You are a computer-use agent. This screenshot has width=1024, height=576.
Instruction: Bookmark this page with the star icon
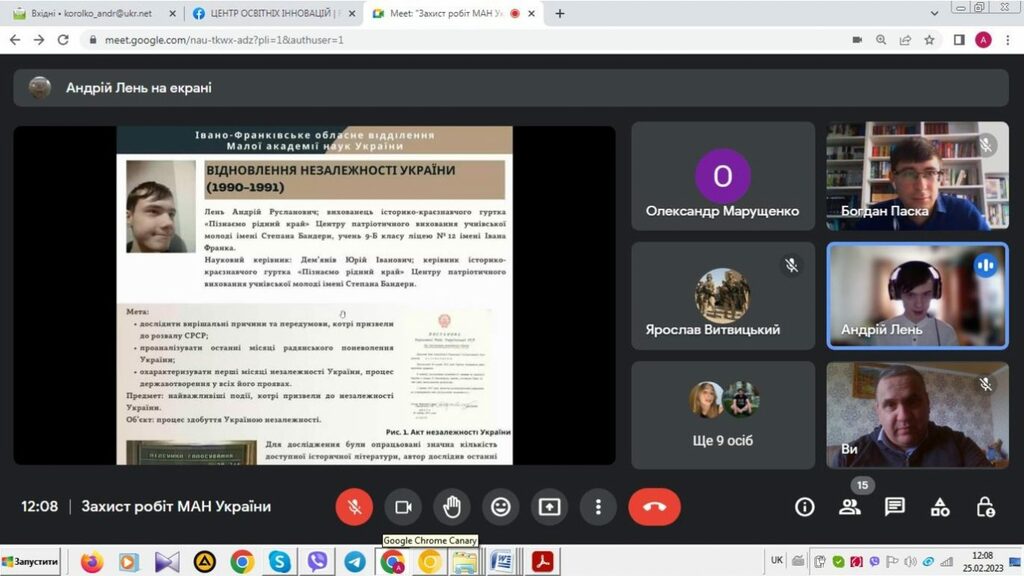point(929,40)
